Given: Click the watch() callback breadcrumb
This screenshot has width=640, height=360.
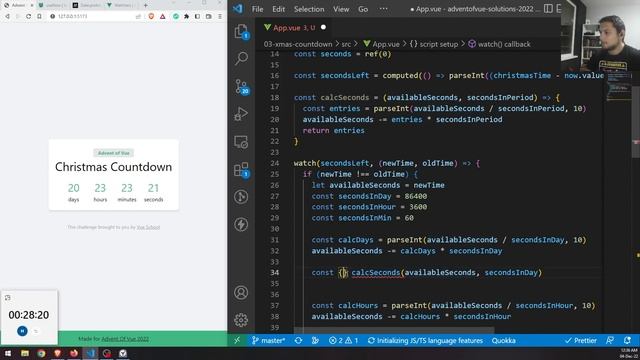Looking at the screenshot, I should click(499, 44).
